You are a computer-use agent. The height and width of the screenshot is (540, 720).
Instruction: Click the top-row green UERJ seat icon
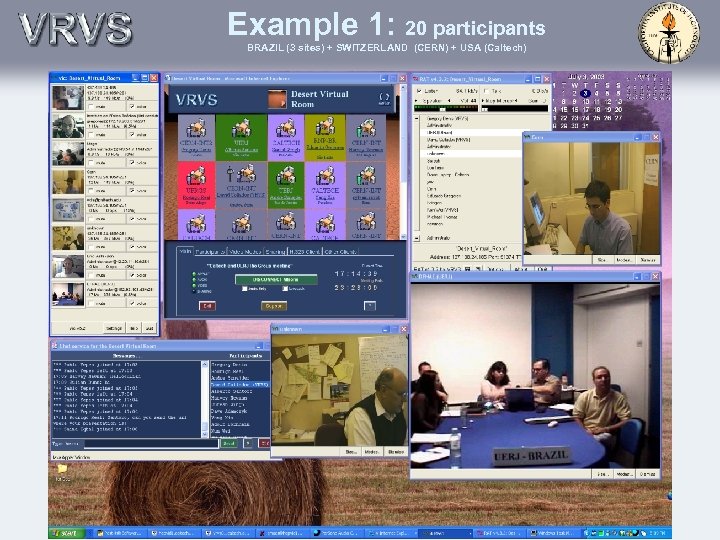pyautogui.click(x=241, y=128)
